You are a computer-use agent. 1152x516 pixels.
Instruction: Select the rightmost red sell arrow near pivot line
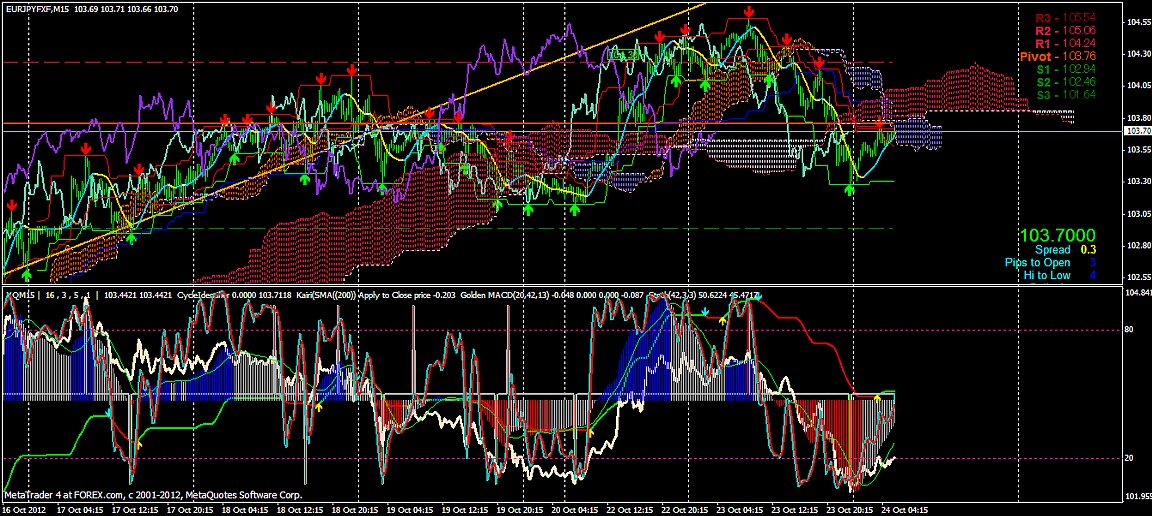pyautogui.click(x=879, y=124)
